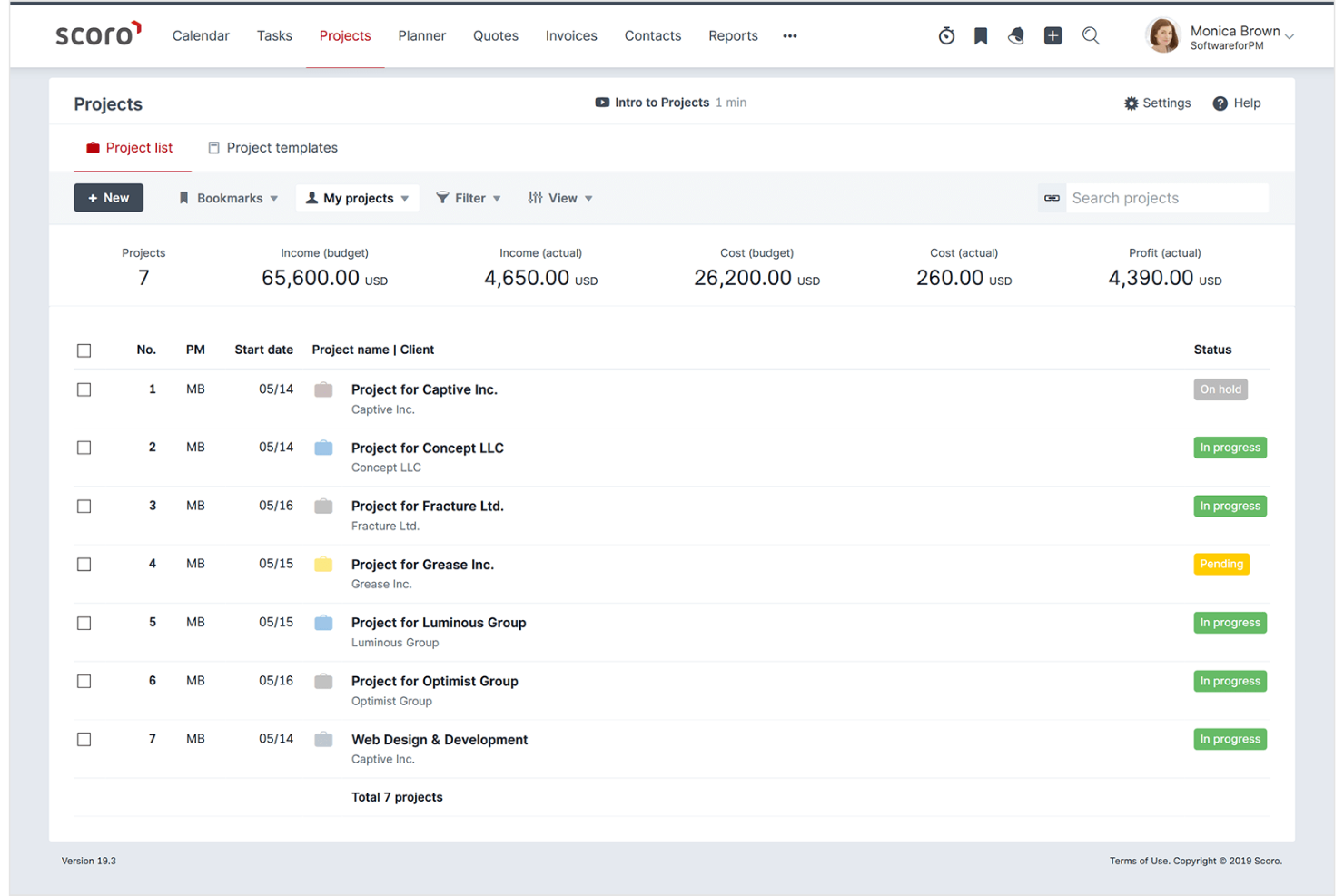This screenshot has width=1344, height=896.
Task: Check the box for Project for Grease Inc.
Action: (x=84, y=565)
